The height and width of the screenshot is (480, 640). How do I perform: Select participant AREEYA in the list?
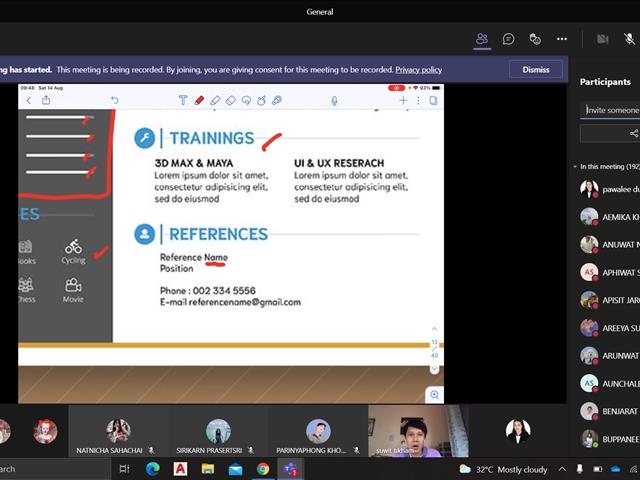(610, 328)
